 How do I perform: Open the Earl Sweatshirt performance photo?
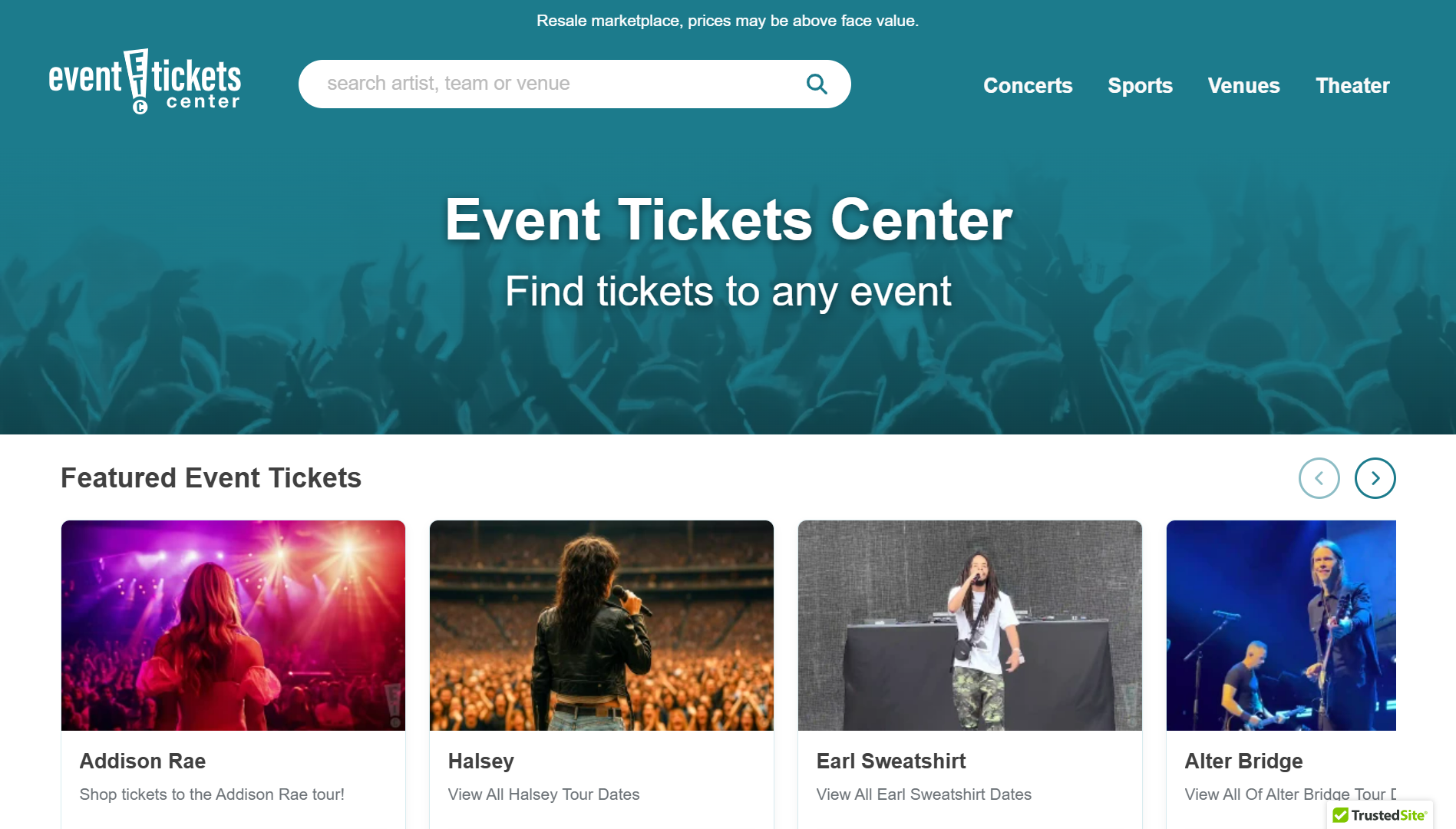point(970,626)
